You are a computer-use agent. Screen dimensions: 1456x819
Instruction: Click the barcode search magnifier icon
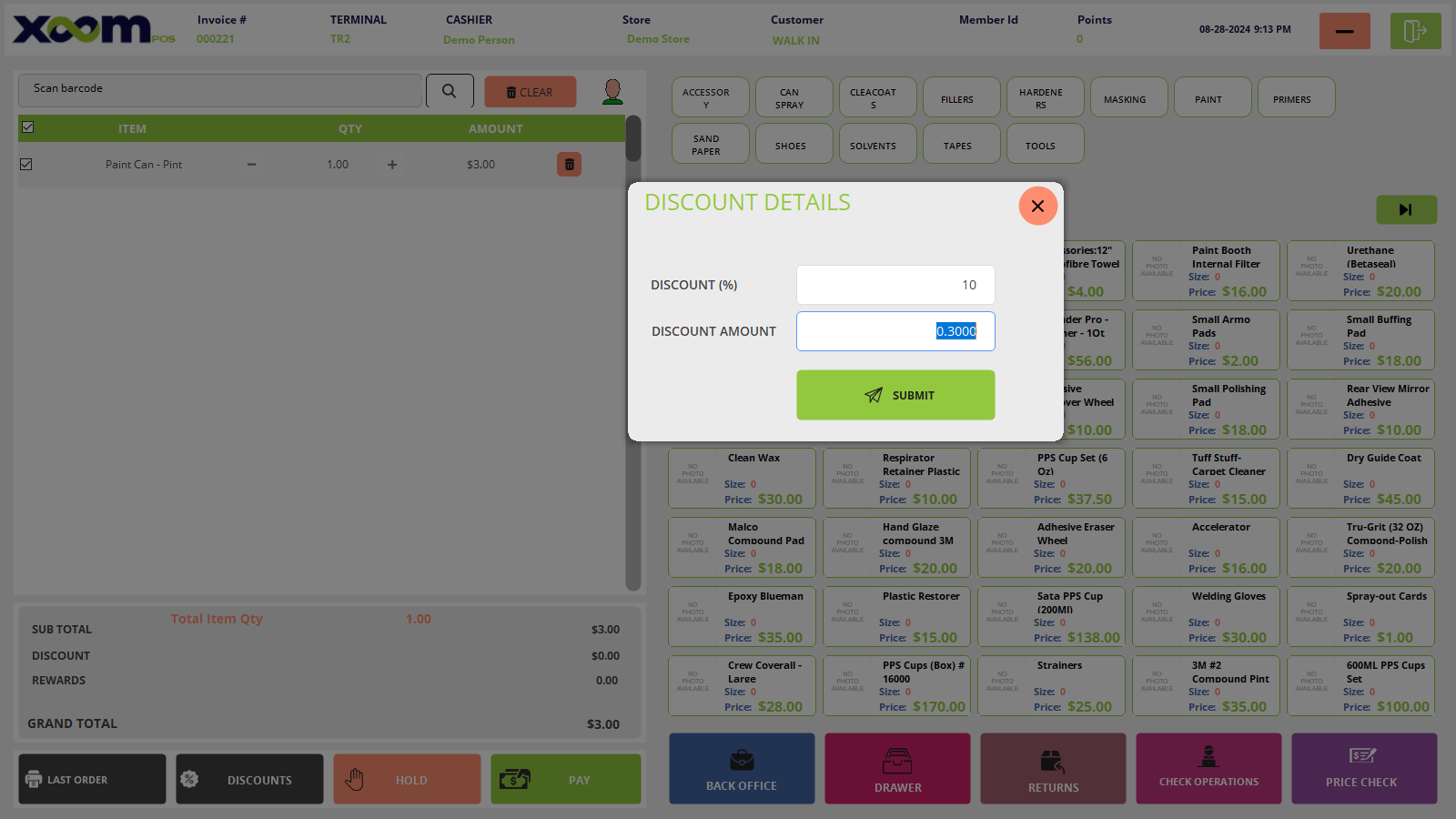point(450,91)
